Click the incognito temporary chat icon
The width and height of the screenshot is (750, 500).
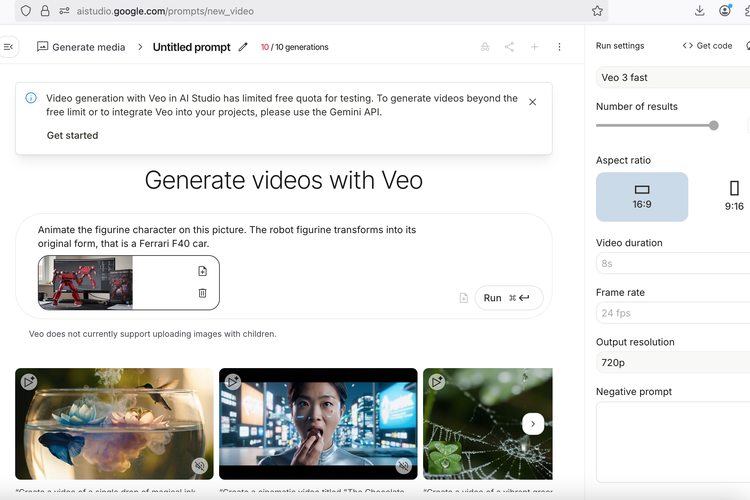click(485, 47)
